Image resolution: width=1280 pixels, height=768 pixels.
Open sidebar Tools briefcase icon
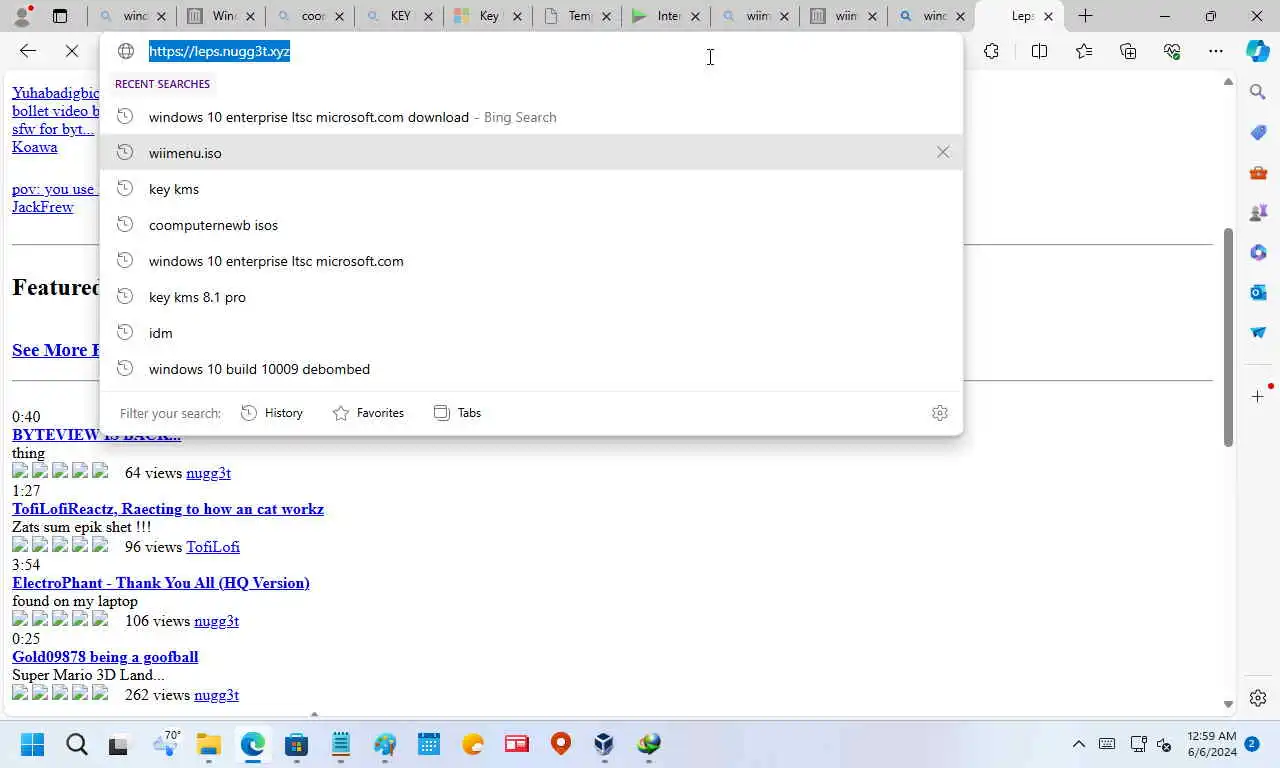(1258, 172)
